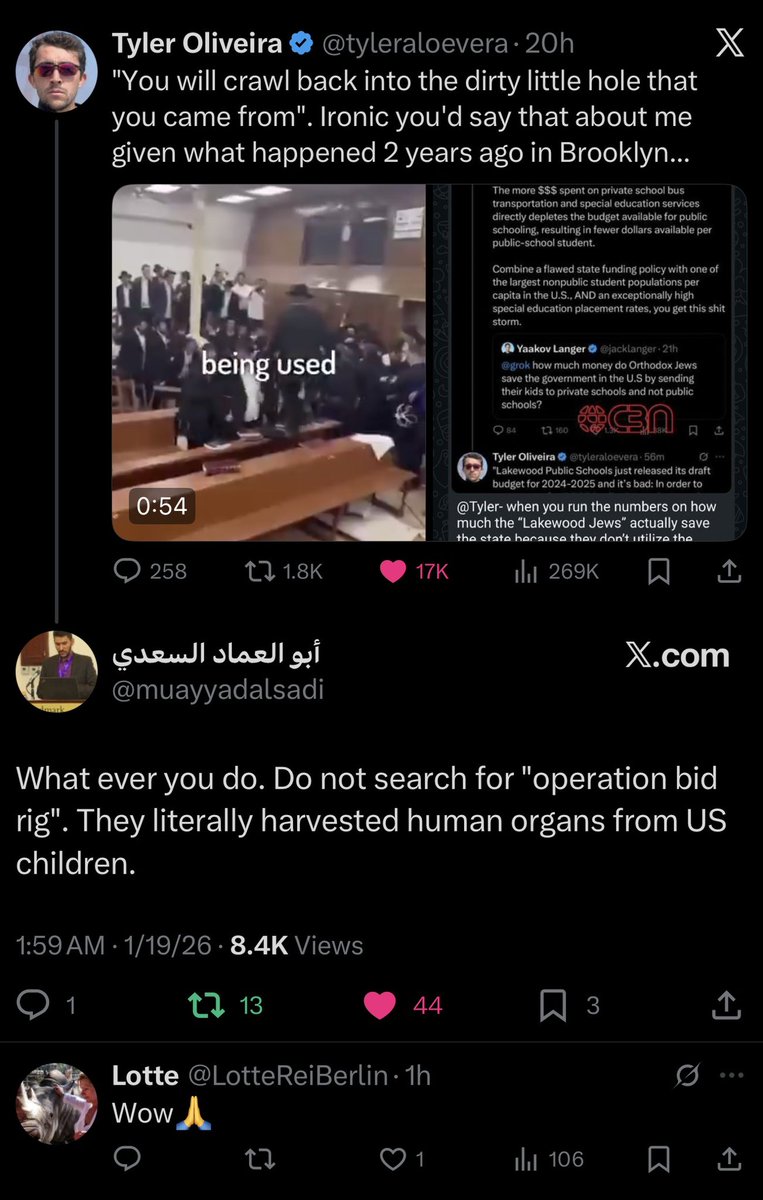Bookmark Tyler Oliveira's post

pos(659,570)
